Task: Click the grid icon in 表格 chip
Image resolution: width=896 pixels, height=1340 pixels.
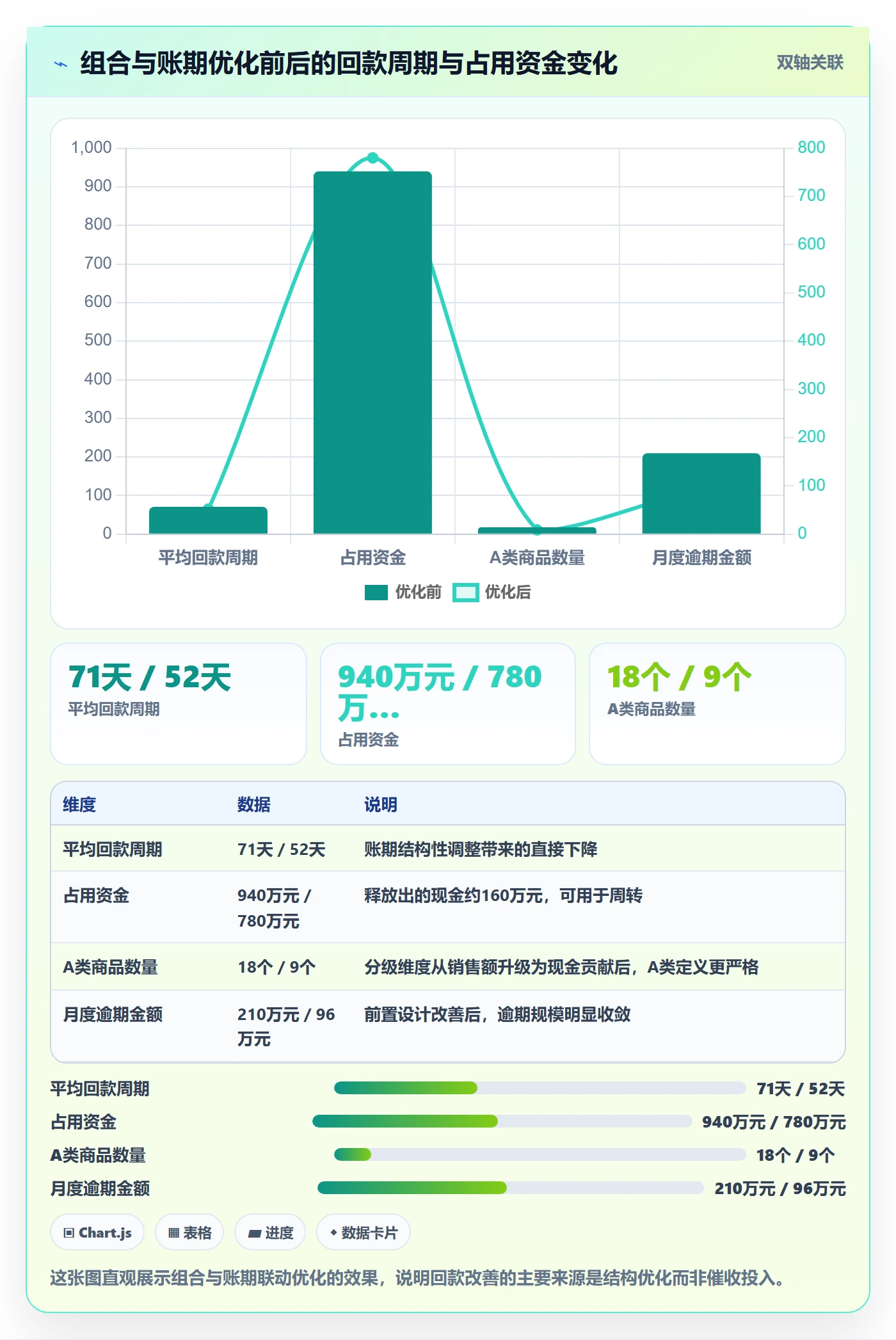Action: pyautogui.click(x=173, y=1233)
